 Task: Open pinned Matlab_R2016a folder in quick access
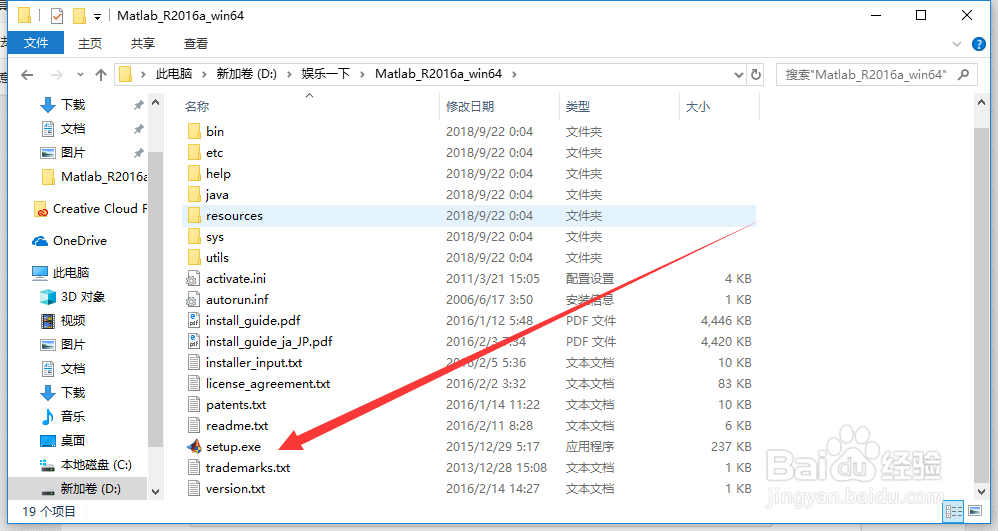(x=94, y=177)
